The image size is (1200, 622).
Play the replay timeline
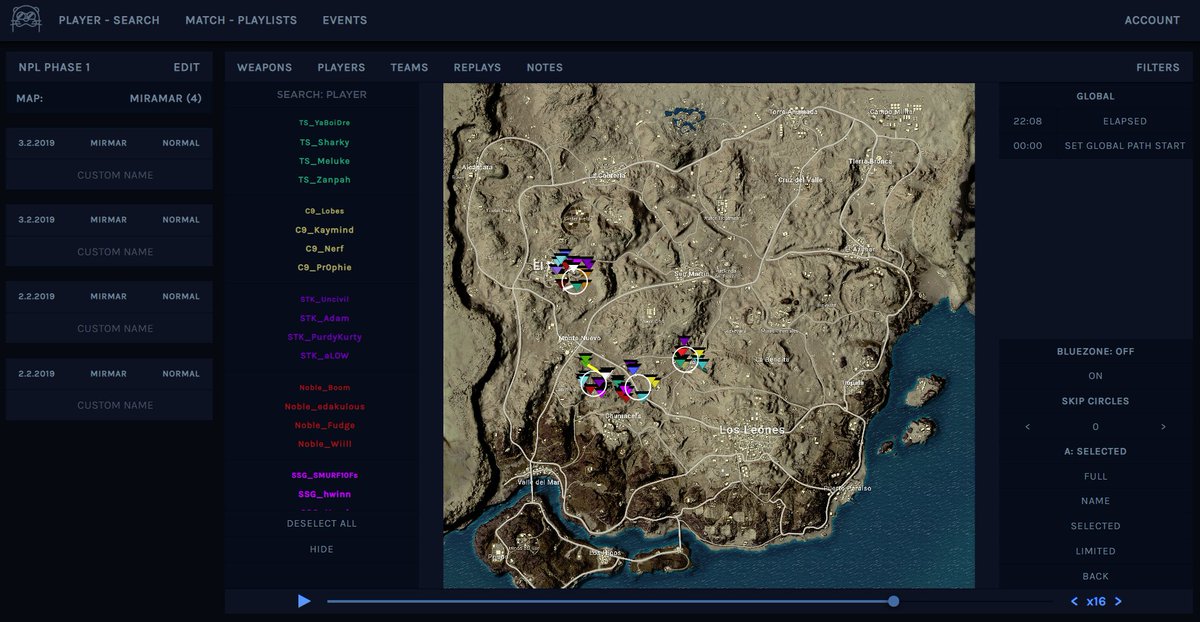304,601
